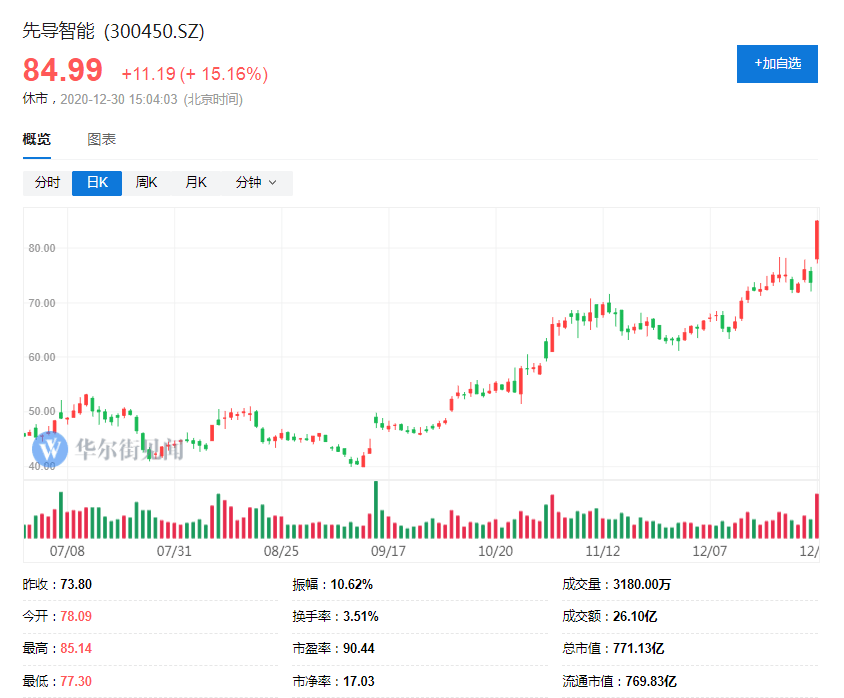
Task: Click the 成交量 value 3180.00万
Action: coord(642,584)
